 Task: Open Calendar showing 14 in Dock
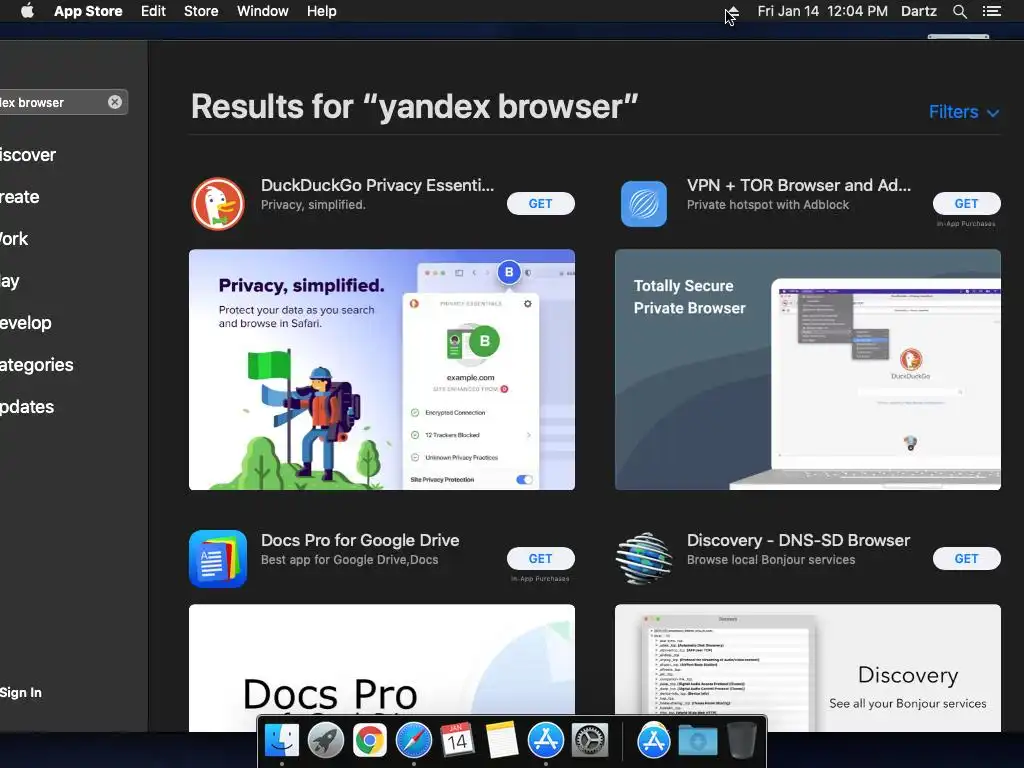457,741
